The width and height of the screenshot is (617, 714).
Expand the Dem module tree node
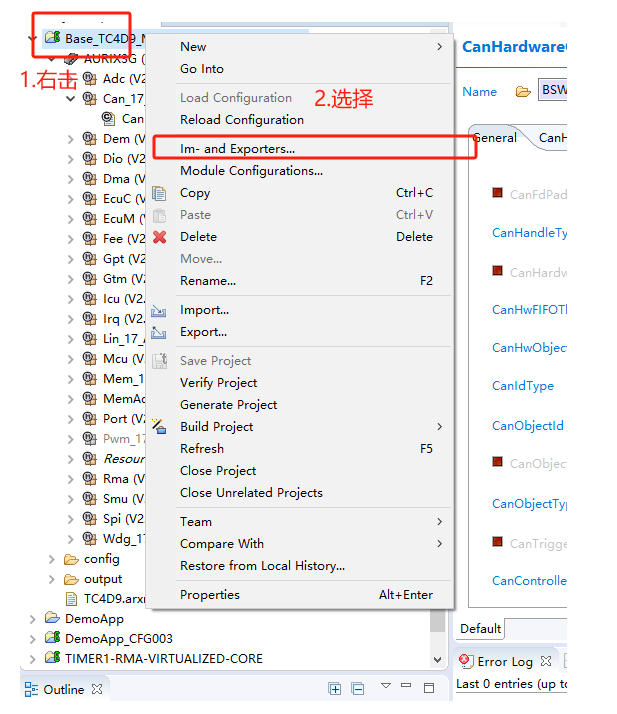pyautogui.click(x=70, y=139)
